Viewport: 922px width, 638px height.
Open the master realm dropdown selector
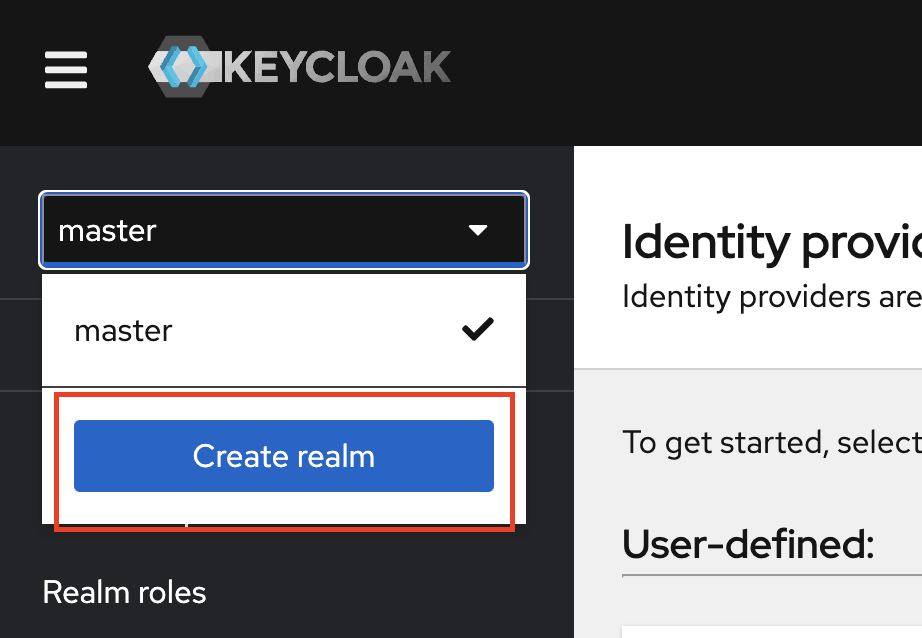point(283,230)
